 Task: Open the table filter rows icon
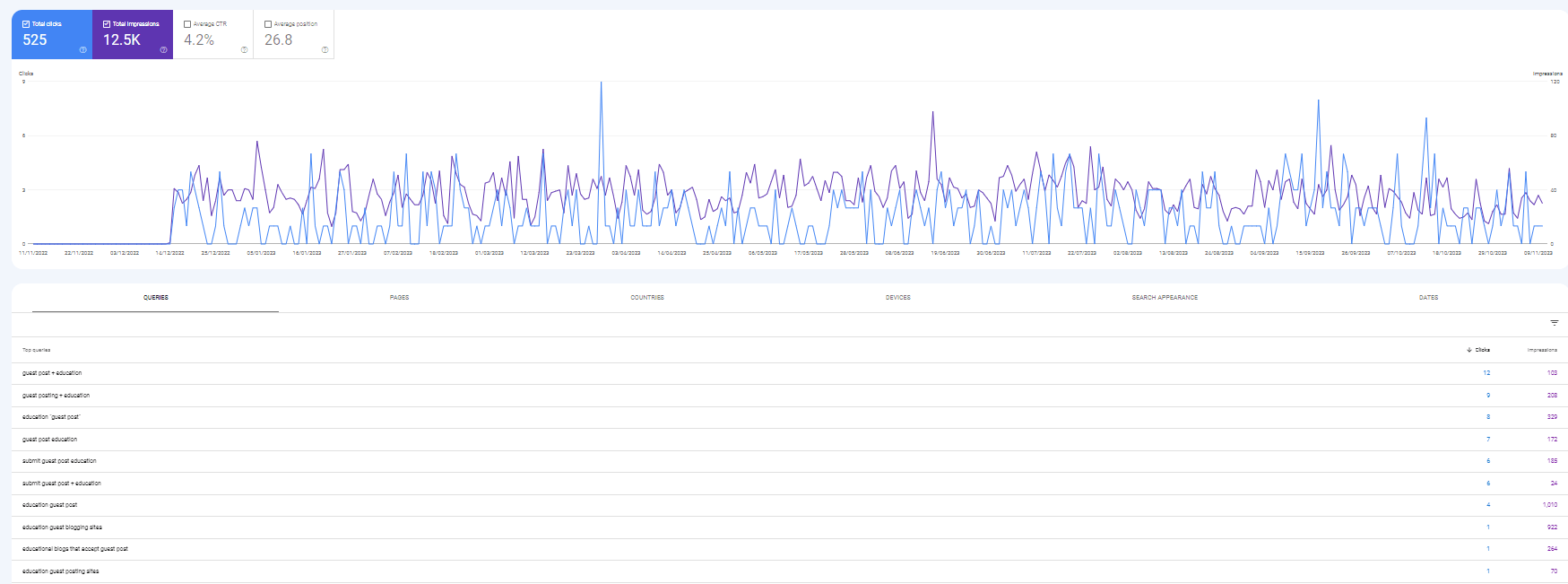1554,323
